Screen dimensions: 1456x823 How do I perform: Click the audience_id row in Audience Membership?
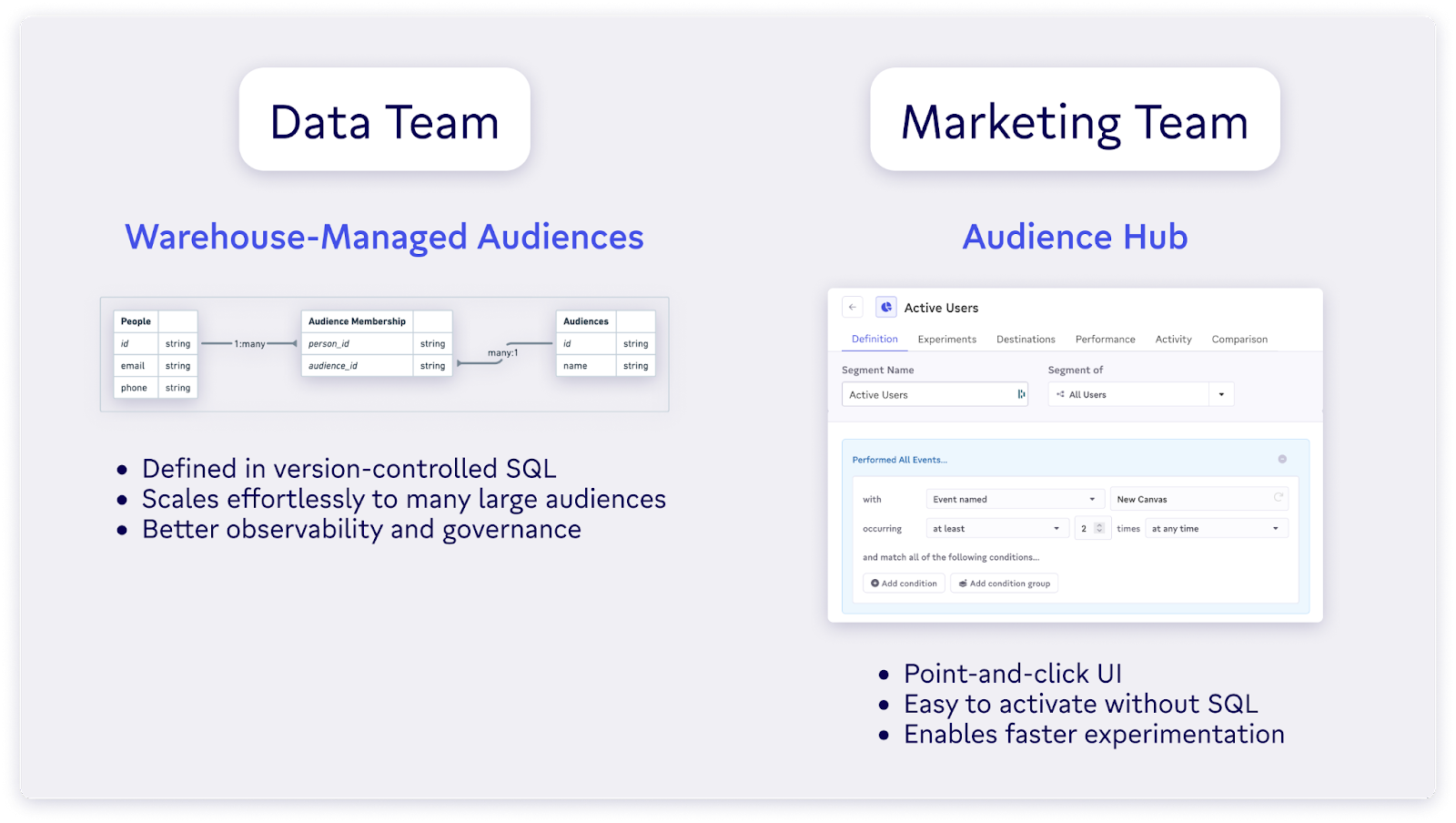click(x=377, y=366)
